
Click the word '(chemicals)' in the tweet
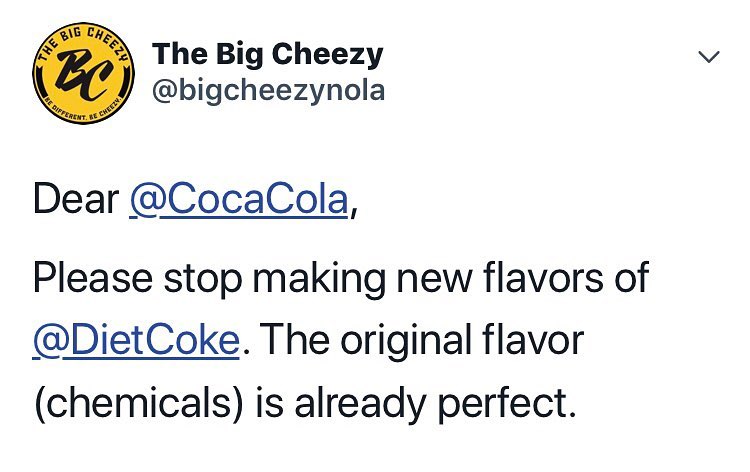pos(131,405)
